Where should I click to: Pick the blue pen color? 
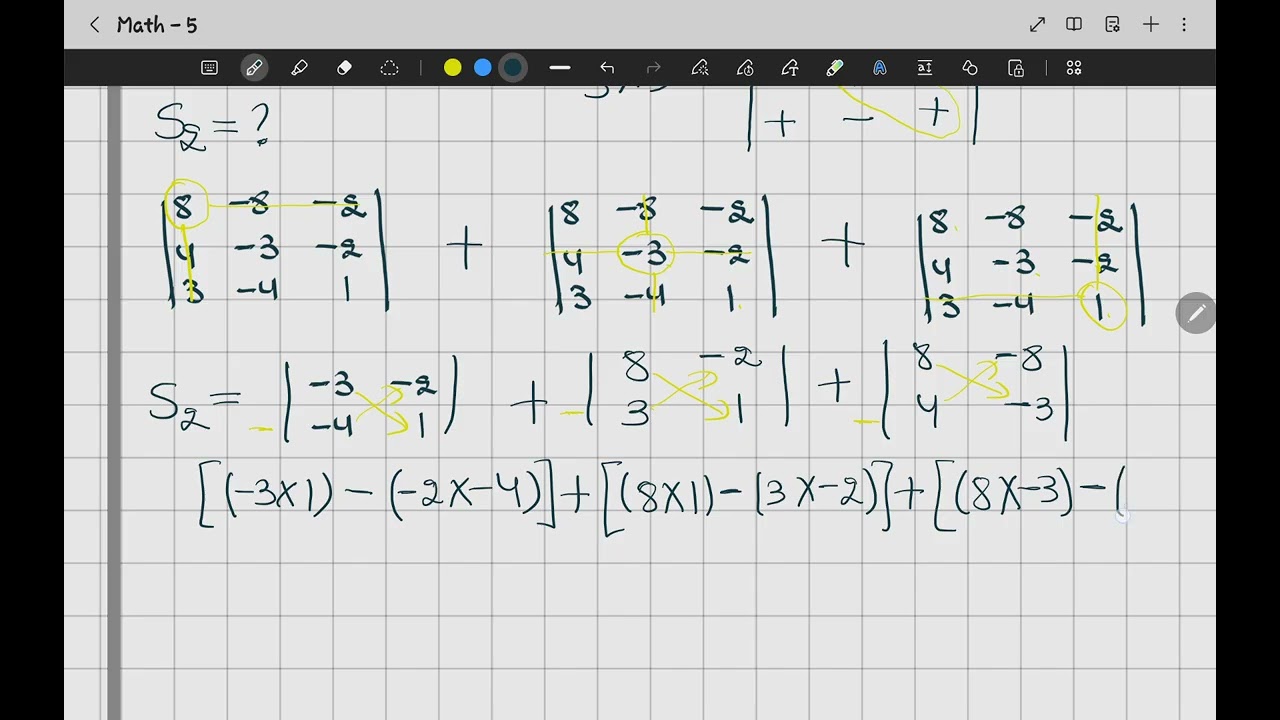[483, 68]
